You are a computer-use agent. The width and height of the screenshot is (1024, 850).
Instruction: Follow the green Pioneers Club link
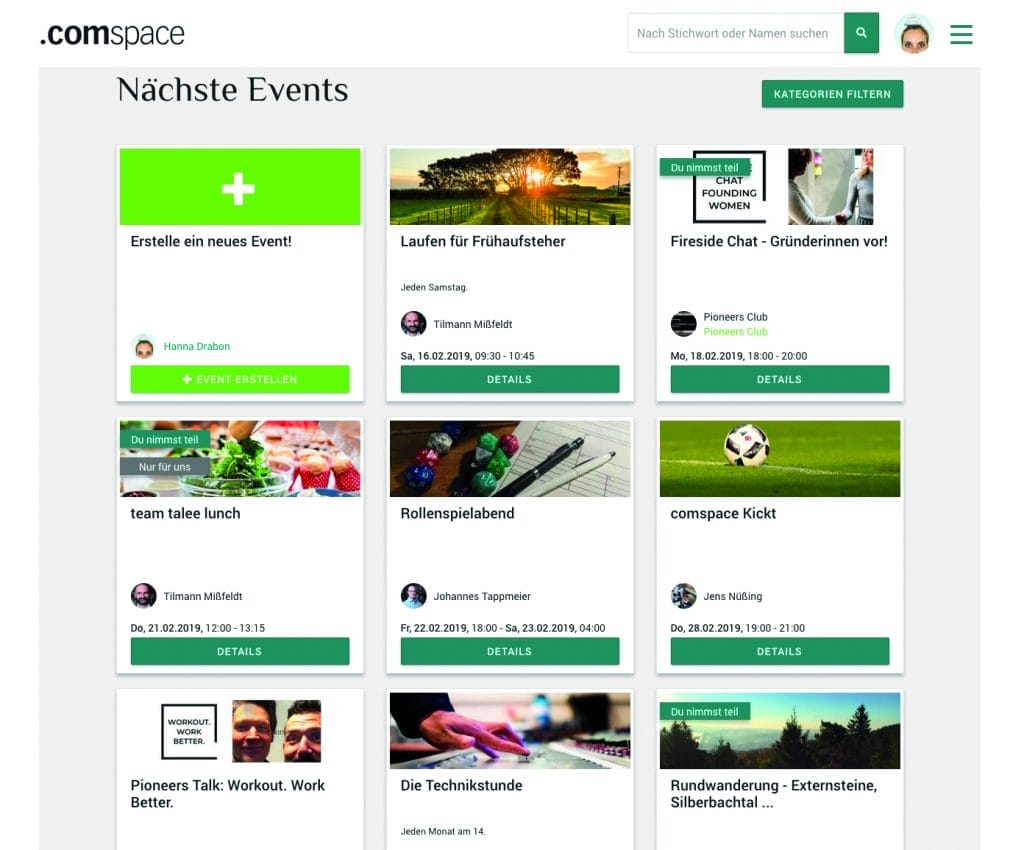click(735, 332)
